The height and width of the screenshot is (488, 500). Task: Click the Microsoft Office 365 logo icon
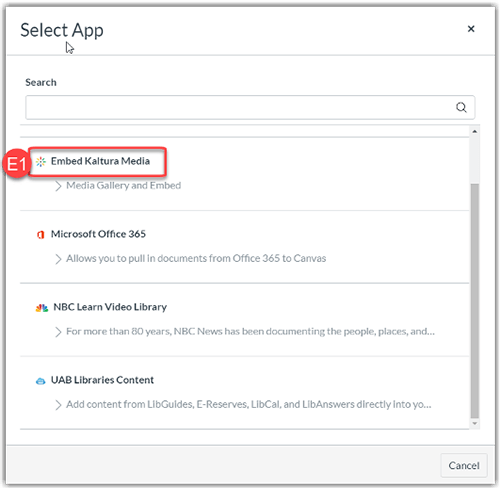point(41,235)
